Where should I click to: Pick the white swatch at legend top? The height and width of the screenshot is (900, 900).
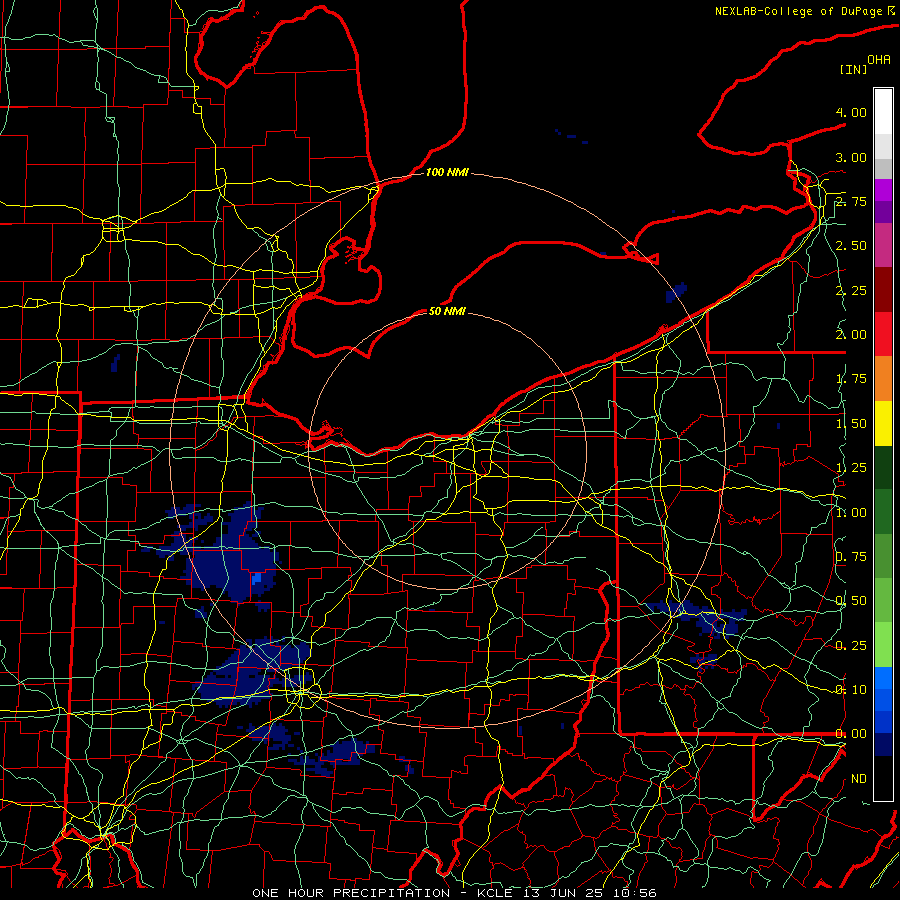click(883, 112)
